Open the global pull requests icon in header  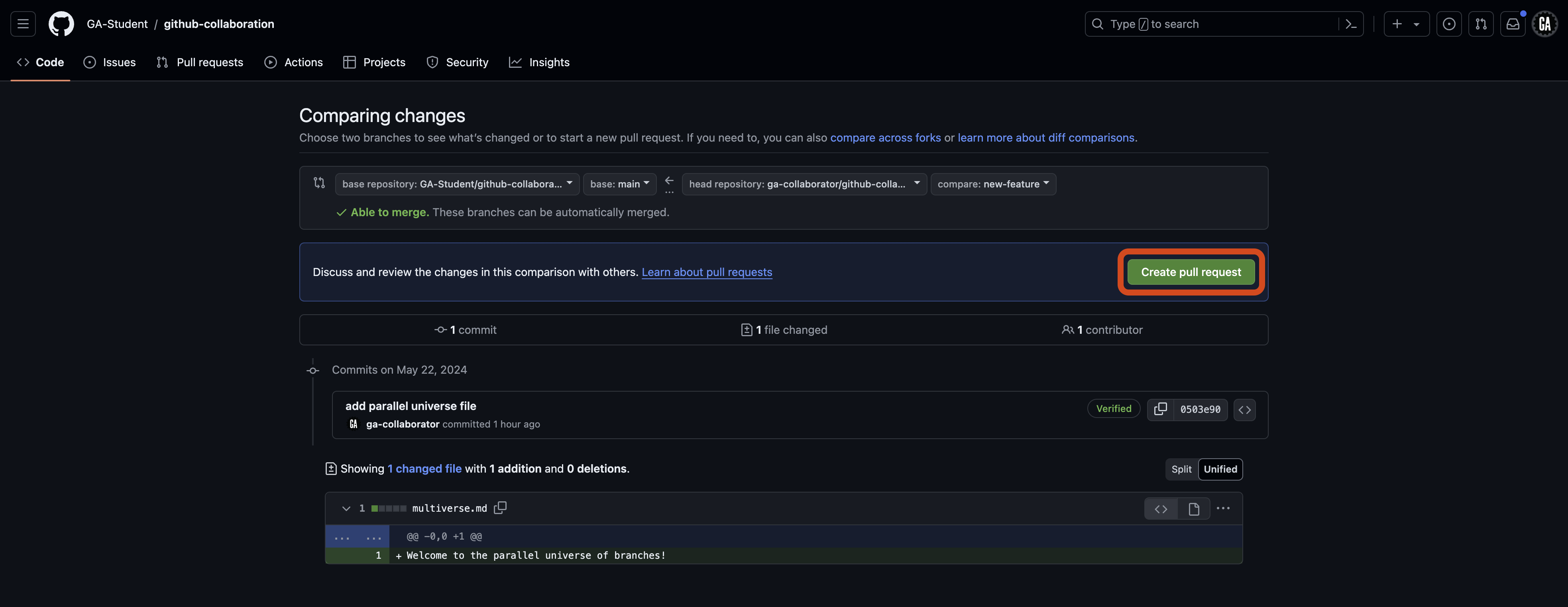(1481, 24)
